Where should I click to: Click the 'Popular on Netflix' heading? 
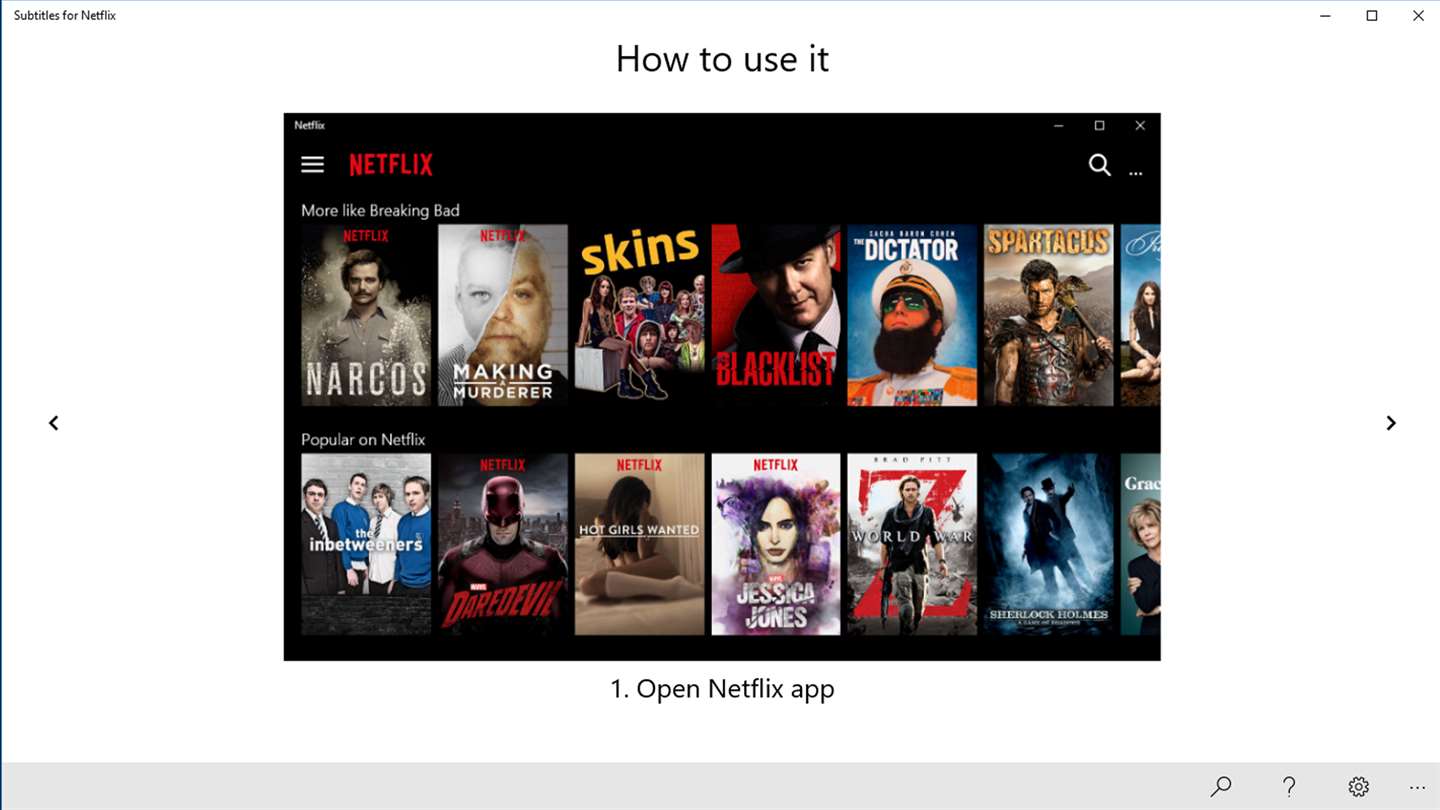point(363,440)
